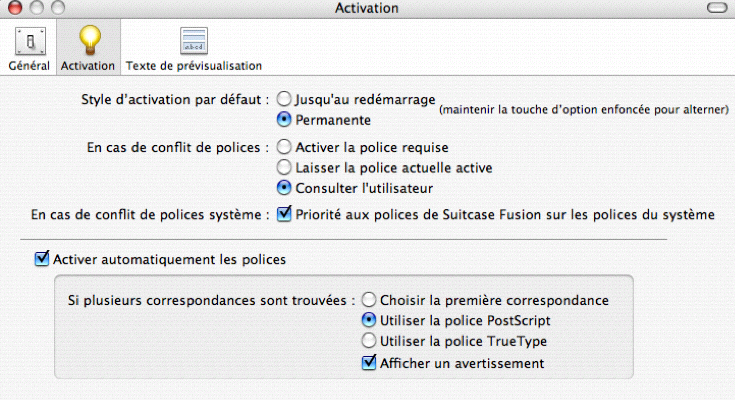Viewport: 735px width, 404px height.
Task: Choose Activer la police requise
Action: click(284, 147)
